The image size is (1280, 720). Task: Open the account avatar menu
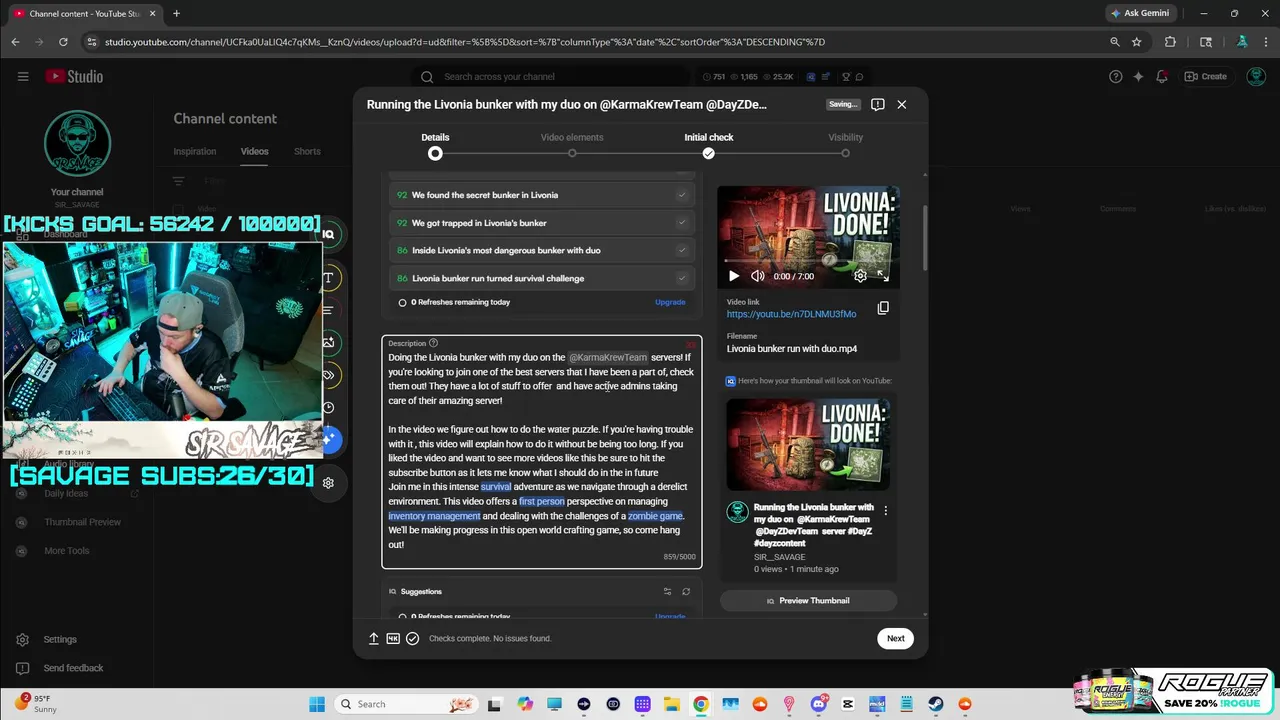click(x=1254, y=76)
